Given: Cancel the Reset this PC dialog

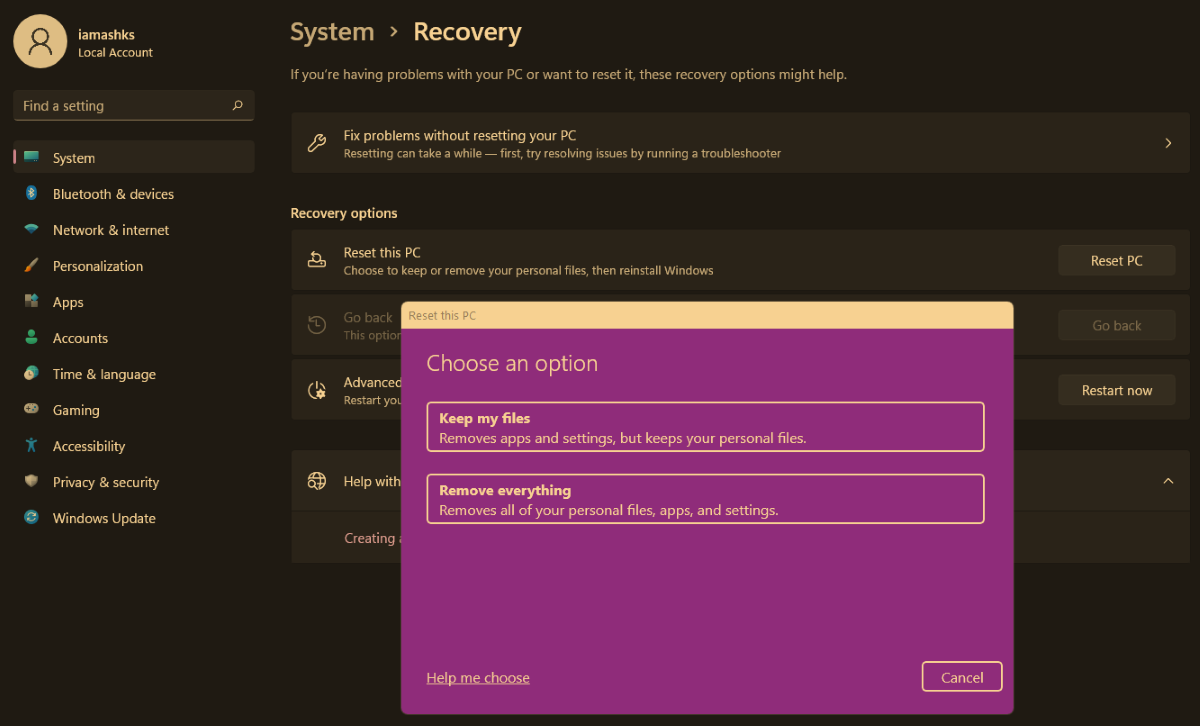Looking at the screenshot, I should coord(962,677).
